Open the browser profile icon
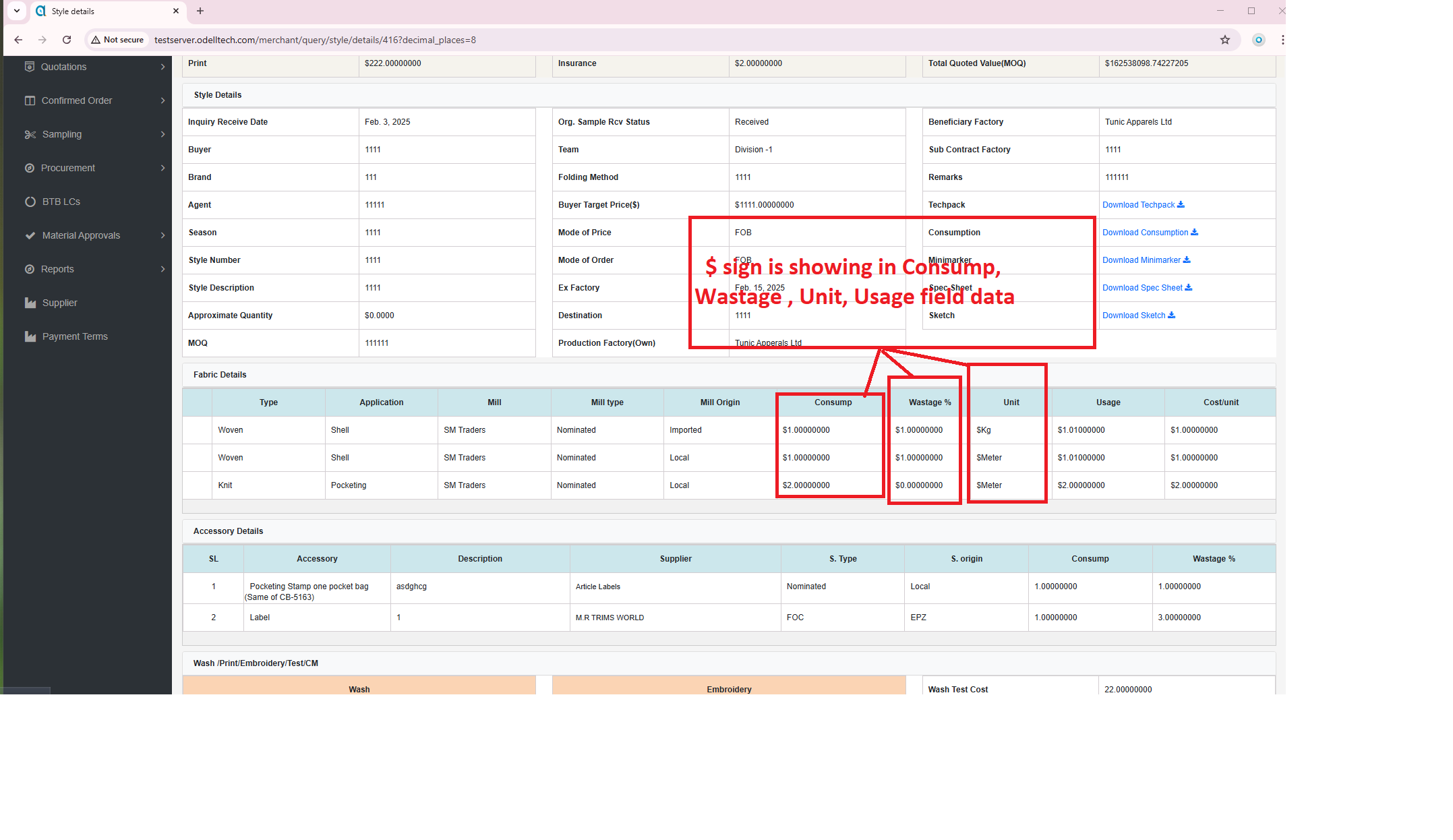1453x840 pixels. pos(1259,40)
